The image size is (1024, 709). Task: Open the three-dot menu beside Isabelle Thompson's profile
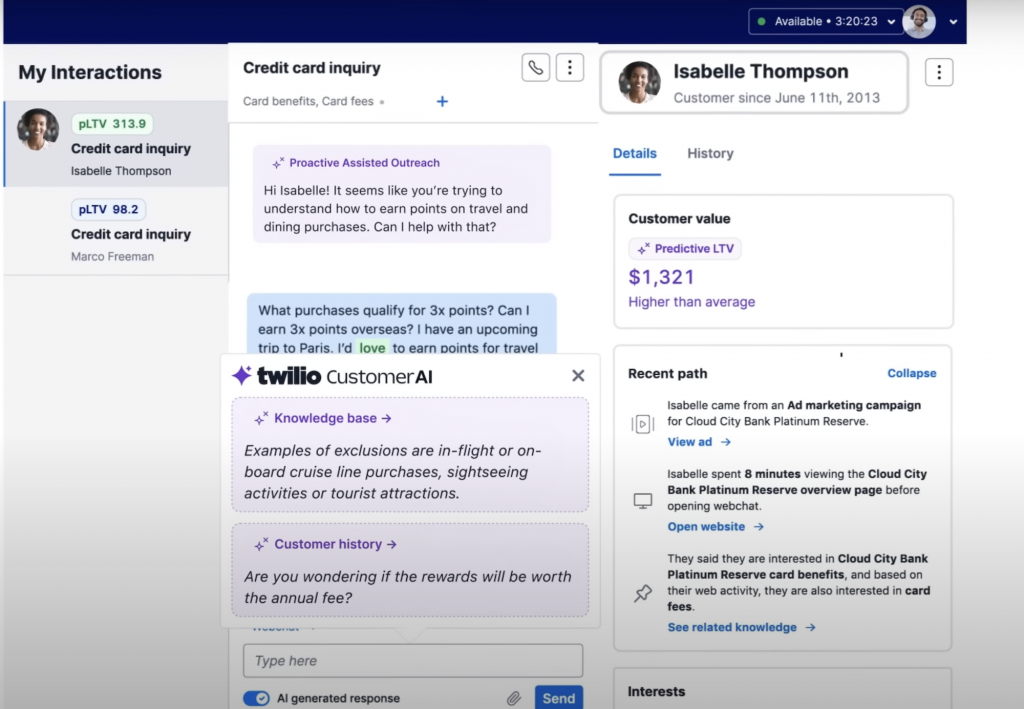[x=938, y=71]
